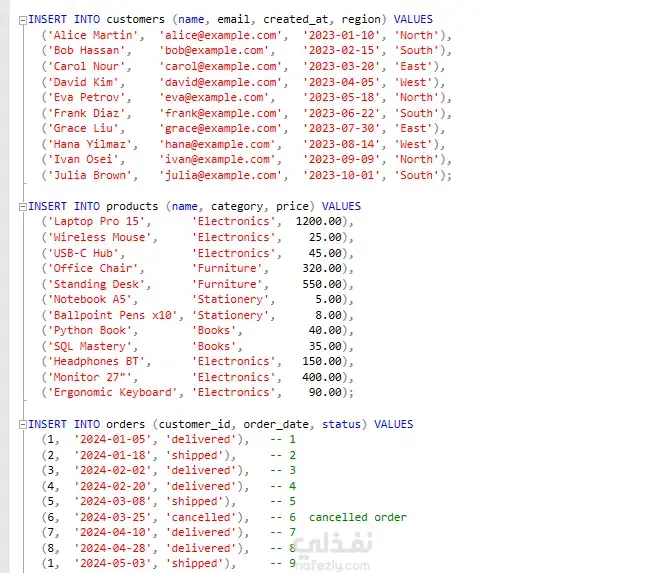
Task: Click the 'Notebook A5' product name
Action: click(89, 299)
